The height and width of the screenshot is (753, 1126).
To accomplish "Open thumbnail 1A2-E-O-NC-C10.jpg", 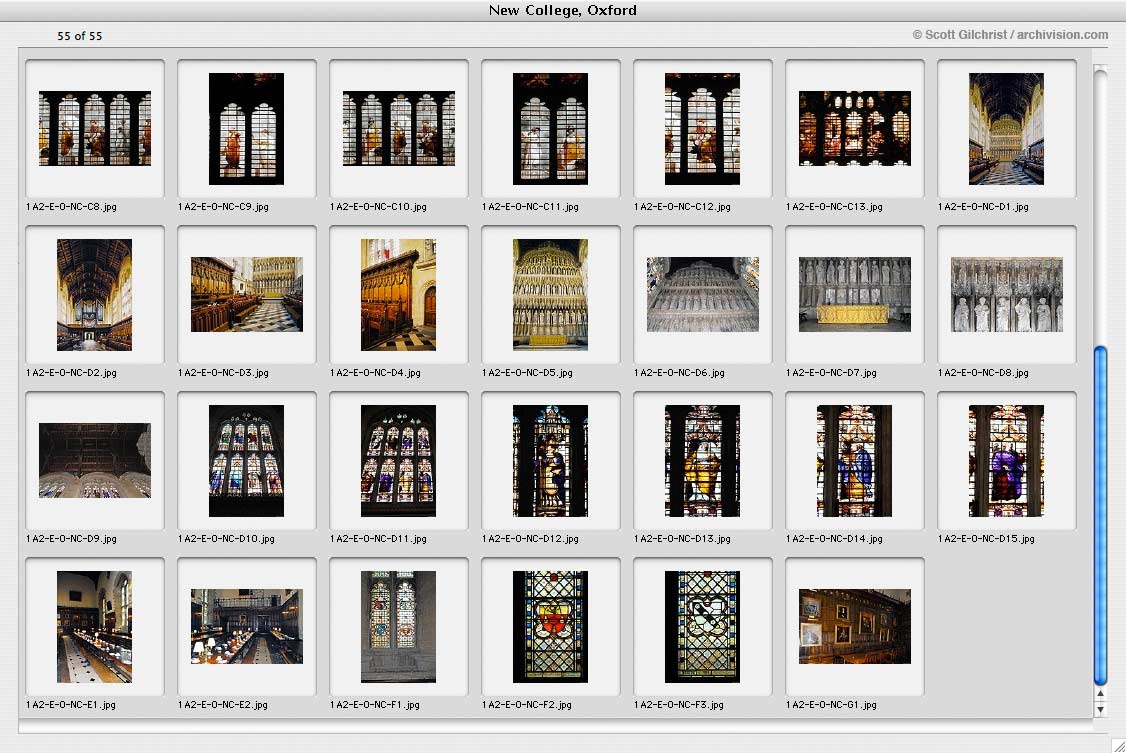I will pos(399,128).
